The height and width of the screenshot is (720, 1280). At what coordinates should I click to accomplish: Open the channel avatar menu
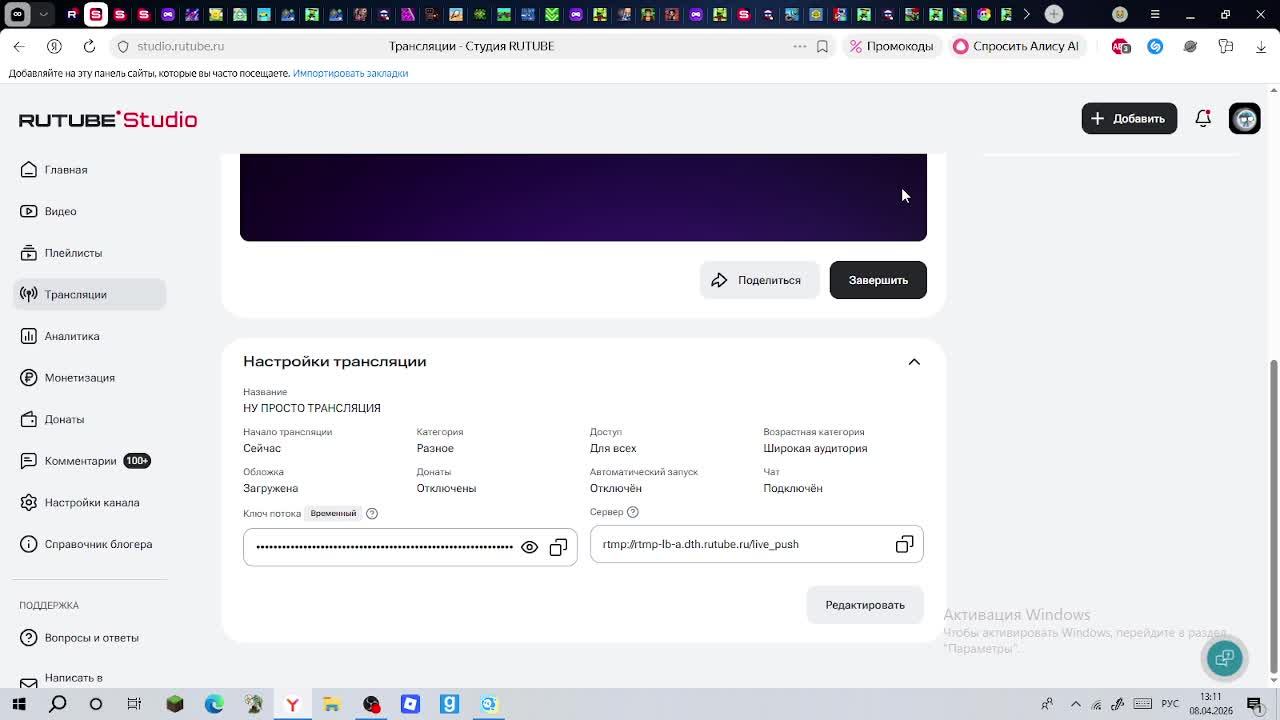click(x=1245, y=118)
